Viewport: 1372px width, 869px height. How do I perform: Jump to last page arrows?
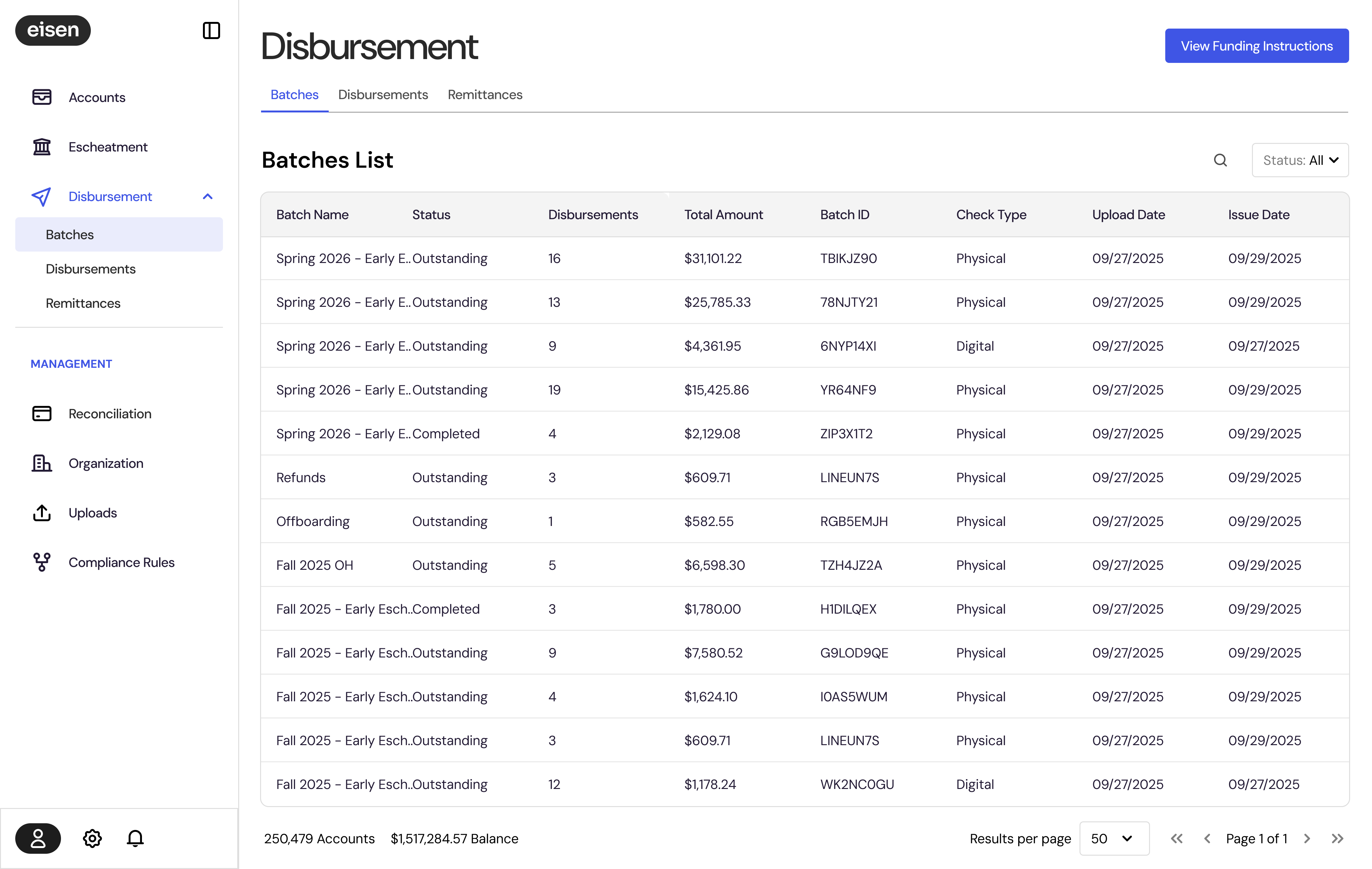pyautogui.click(x=1337, y=838)
